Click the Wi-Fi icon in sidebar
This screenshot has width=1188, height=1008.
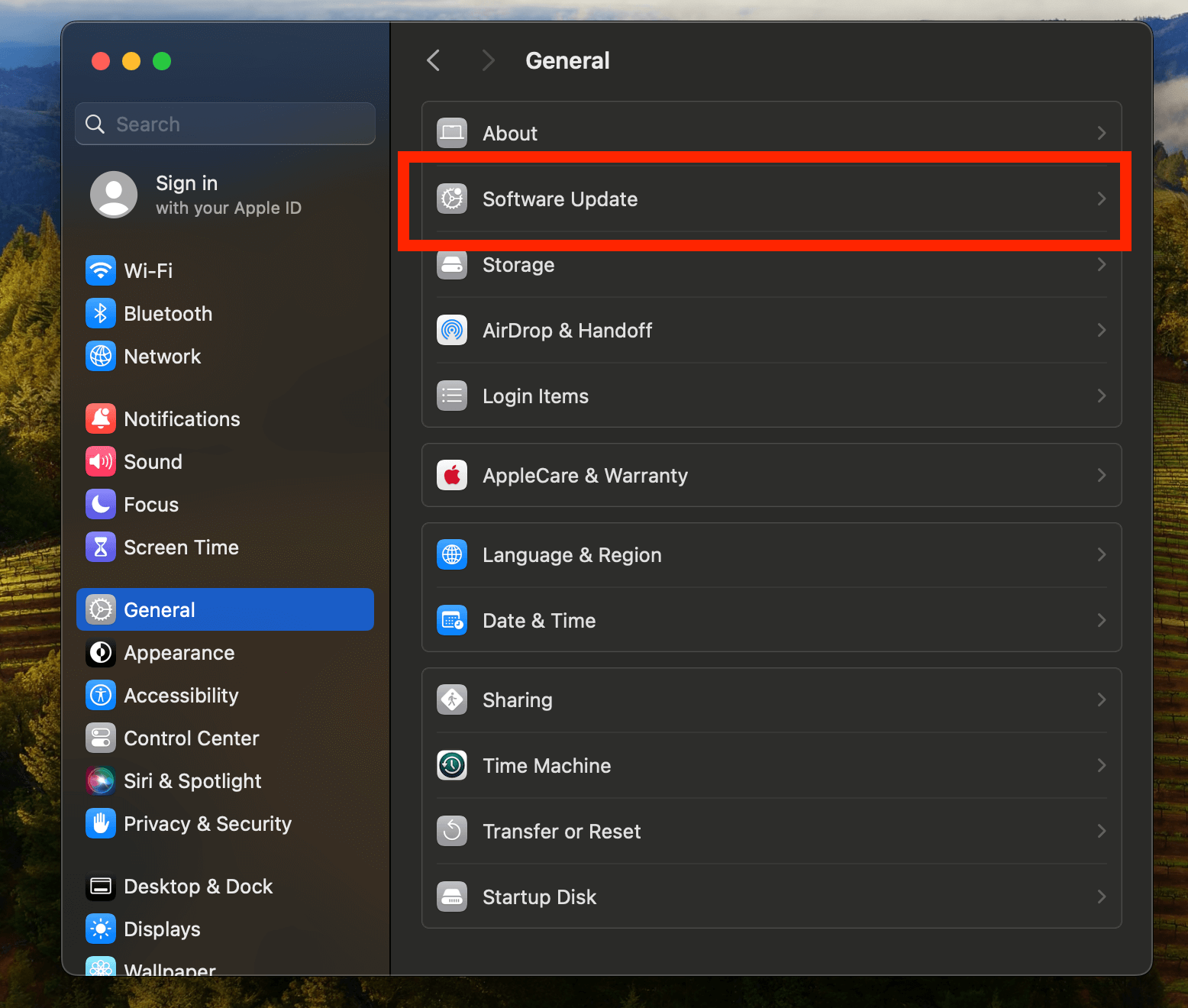pos(101,270)
